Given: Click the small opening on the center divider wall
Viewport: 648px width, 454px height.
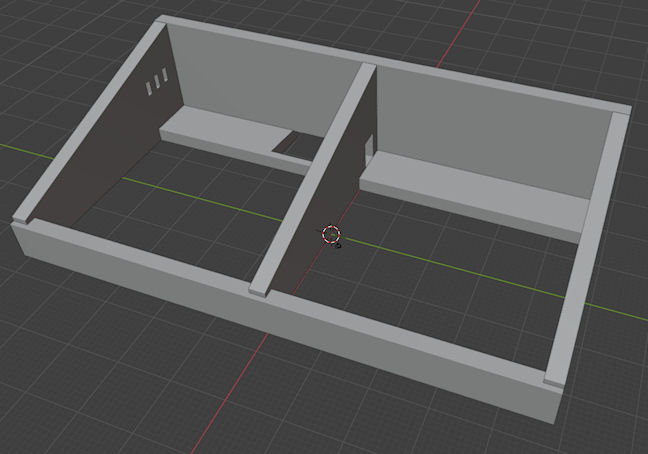Looking at the screenshot, I should [x=367, y=146].
